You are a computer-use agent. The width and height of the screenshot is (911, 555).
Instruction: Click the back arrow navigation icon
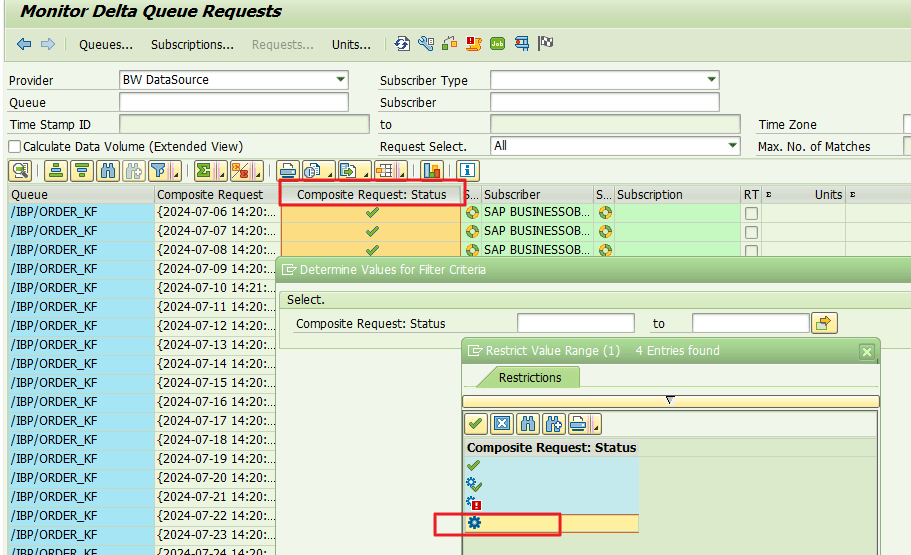[x=24, y=44]
